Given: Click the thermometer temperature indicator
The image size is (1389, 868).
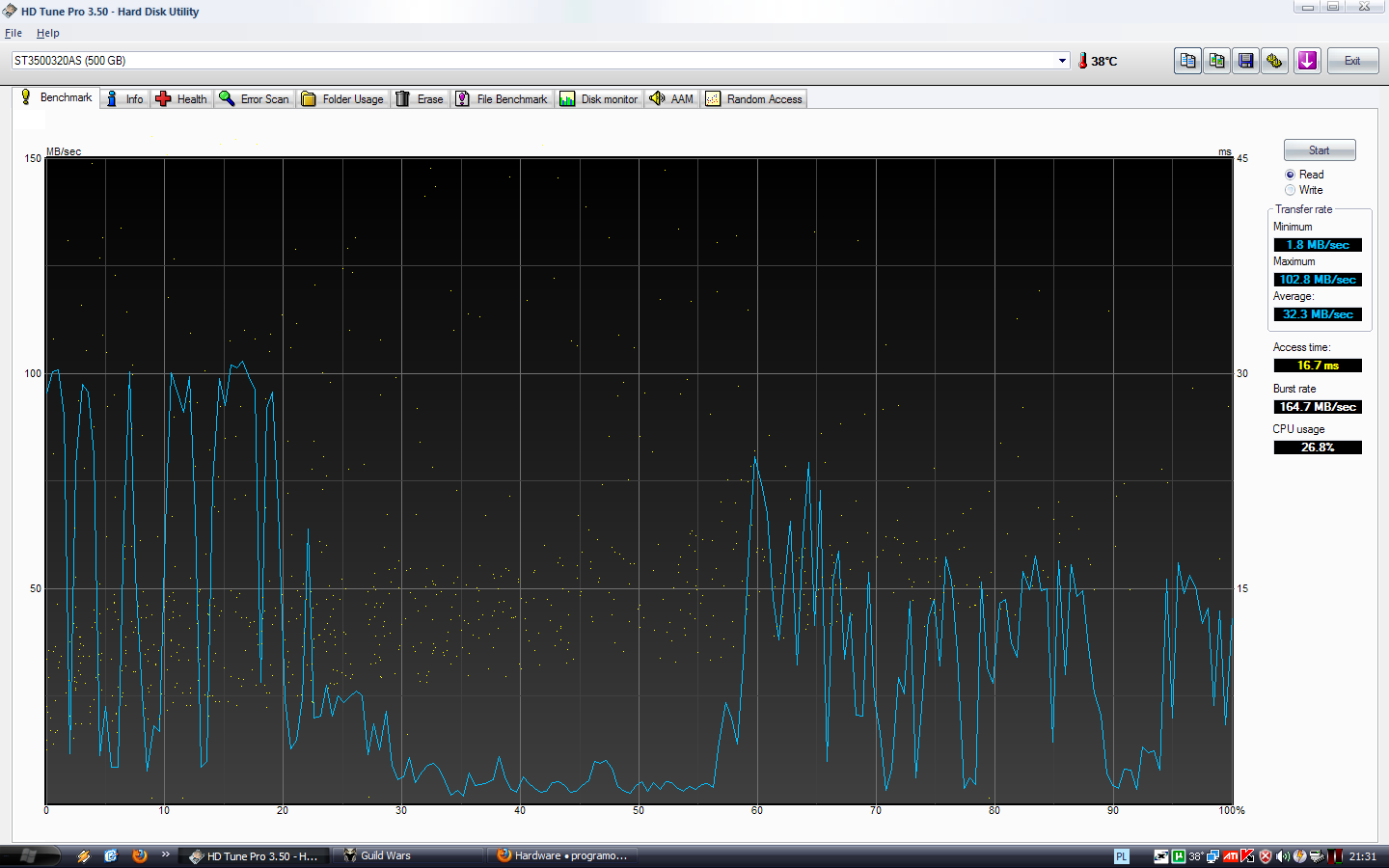Looking at the screenshot, I should point(1083,61).
